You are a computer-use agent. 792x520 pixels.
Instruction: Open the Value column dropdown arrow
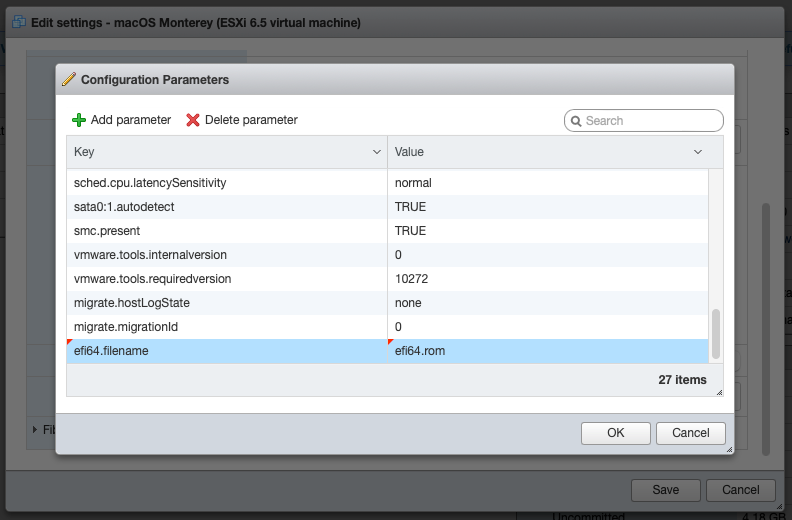click(698, 152)
